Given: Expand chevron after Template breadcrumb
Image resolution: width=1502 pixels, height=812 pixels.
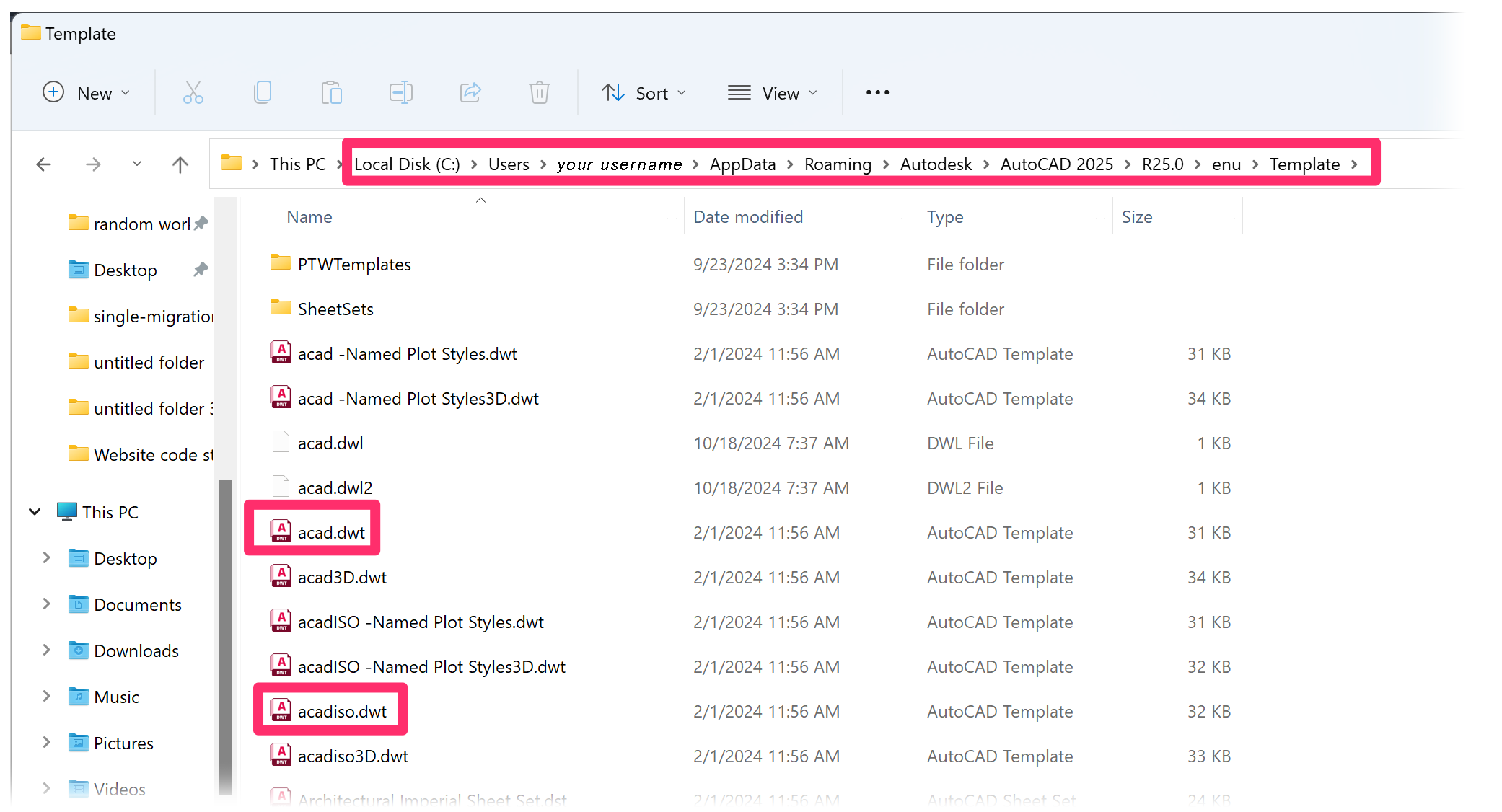Looking at the screenshot, I should click(x=1354, y=164).
